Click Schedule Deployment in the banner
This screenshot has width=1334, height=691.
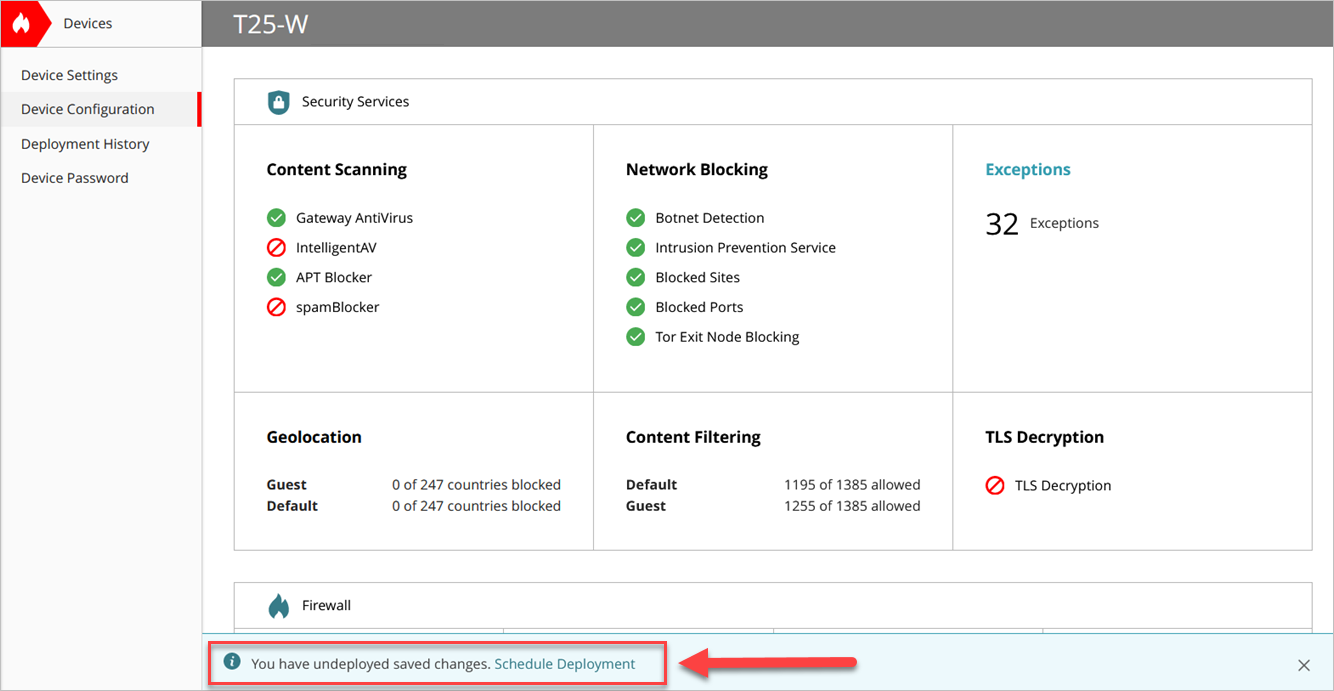565,663
